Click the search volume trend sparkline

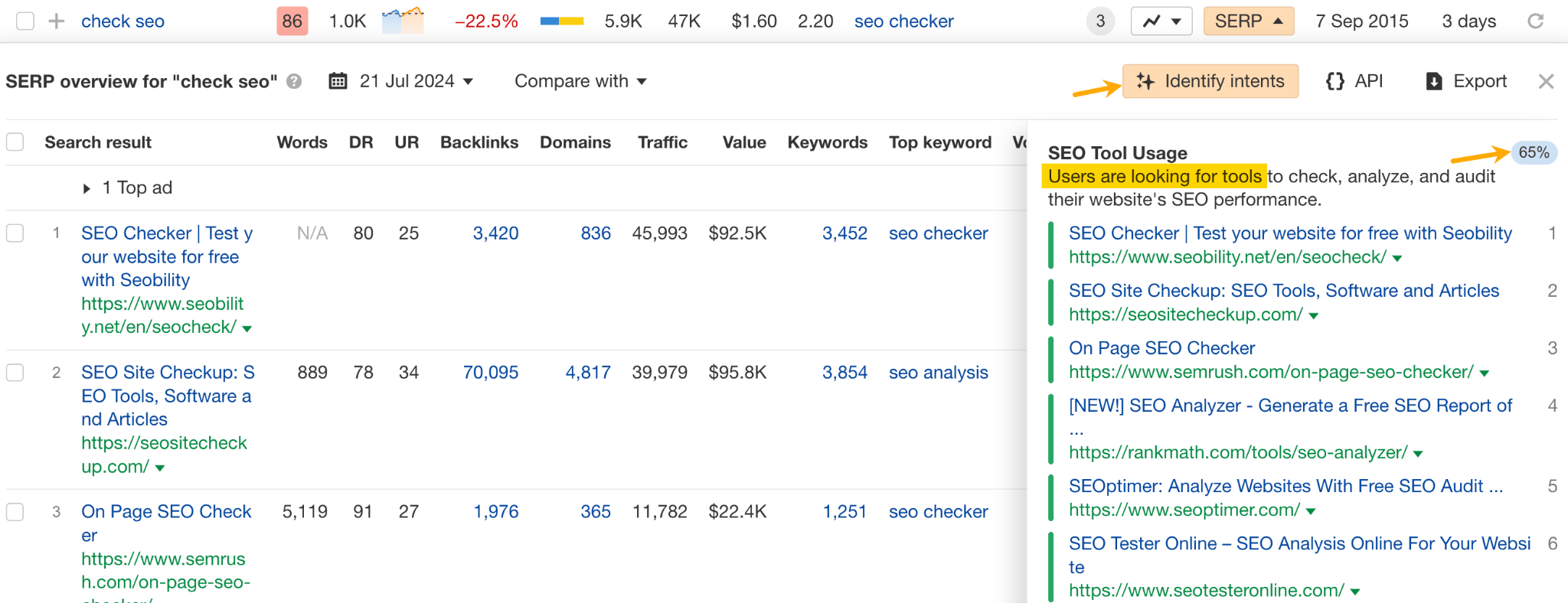pyautogui.click(x=403, y=21)
